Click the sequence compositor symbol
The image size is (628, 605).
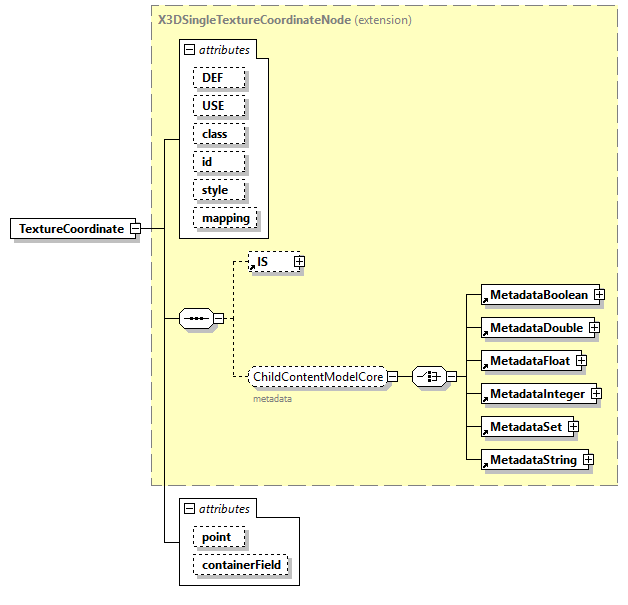coord(195,319)
